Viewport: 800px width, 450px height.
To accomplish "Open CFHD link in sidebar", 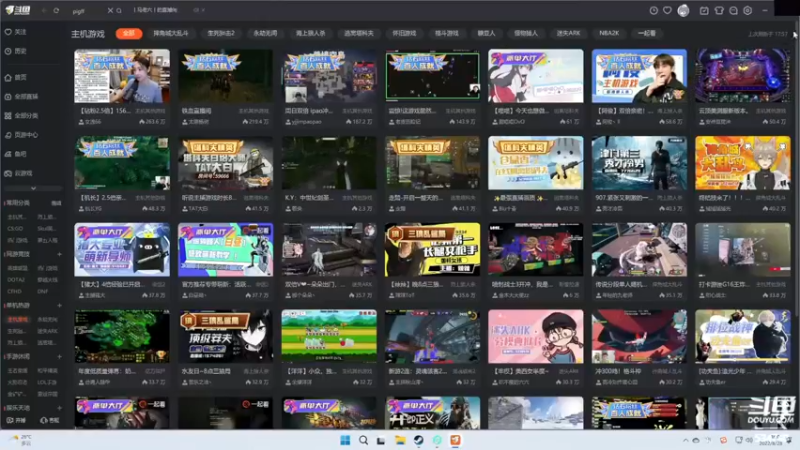I will tap(14, 291).
